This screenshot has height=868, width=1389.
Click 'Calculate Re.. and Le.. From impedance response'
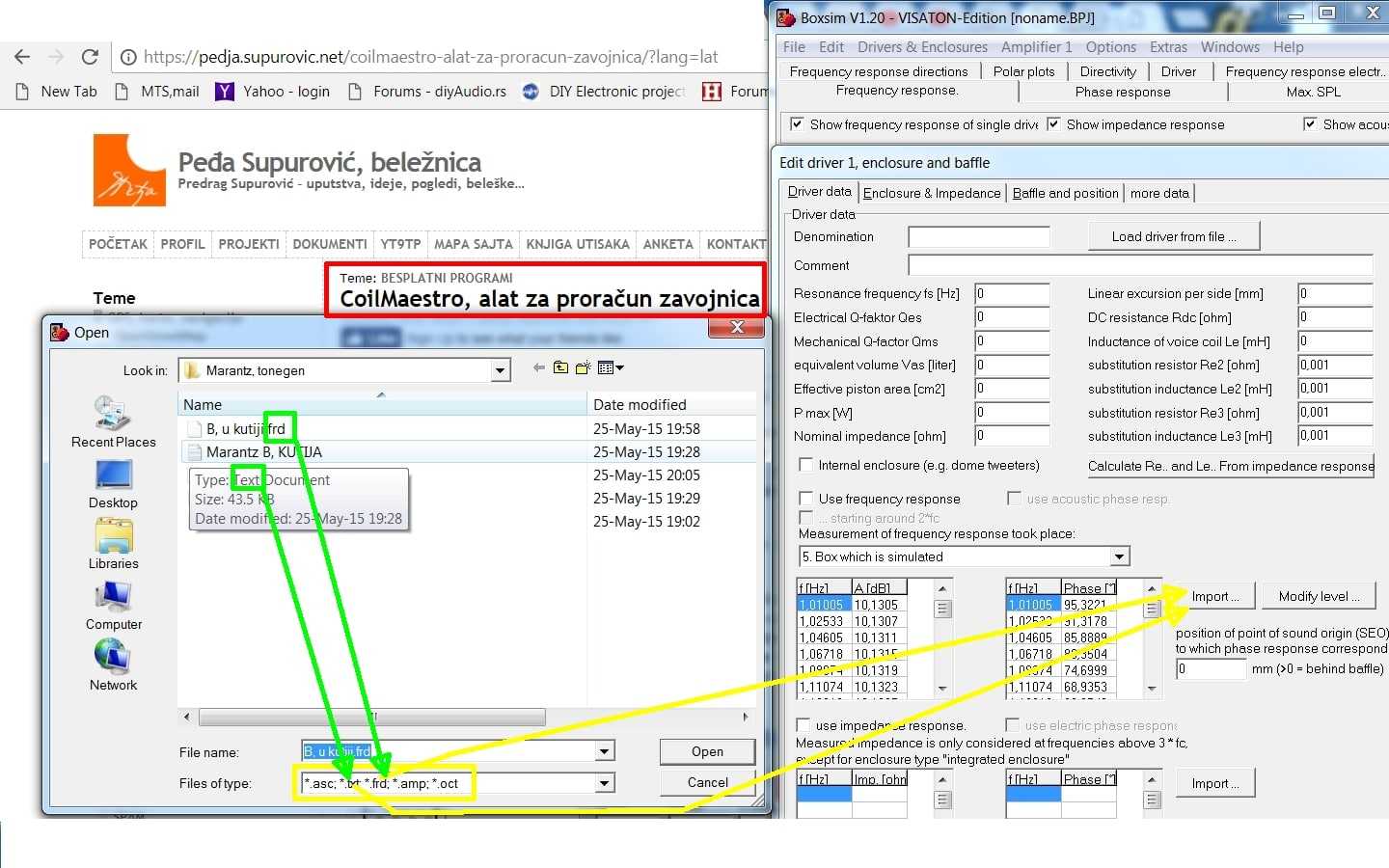(x=1231, y=466)
